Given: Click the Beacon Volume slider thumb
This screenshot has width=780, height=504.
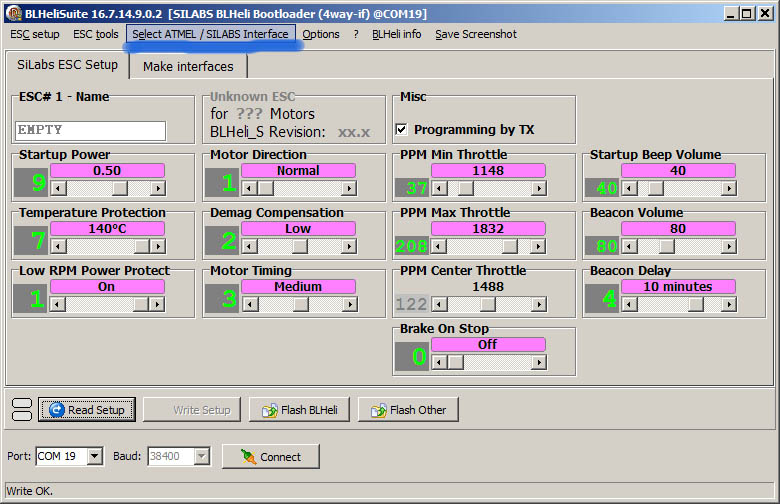Looking at the screenshot, I should tap(667, 246).
